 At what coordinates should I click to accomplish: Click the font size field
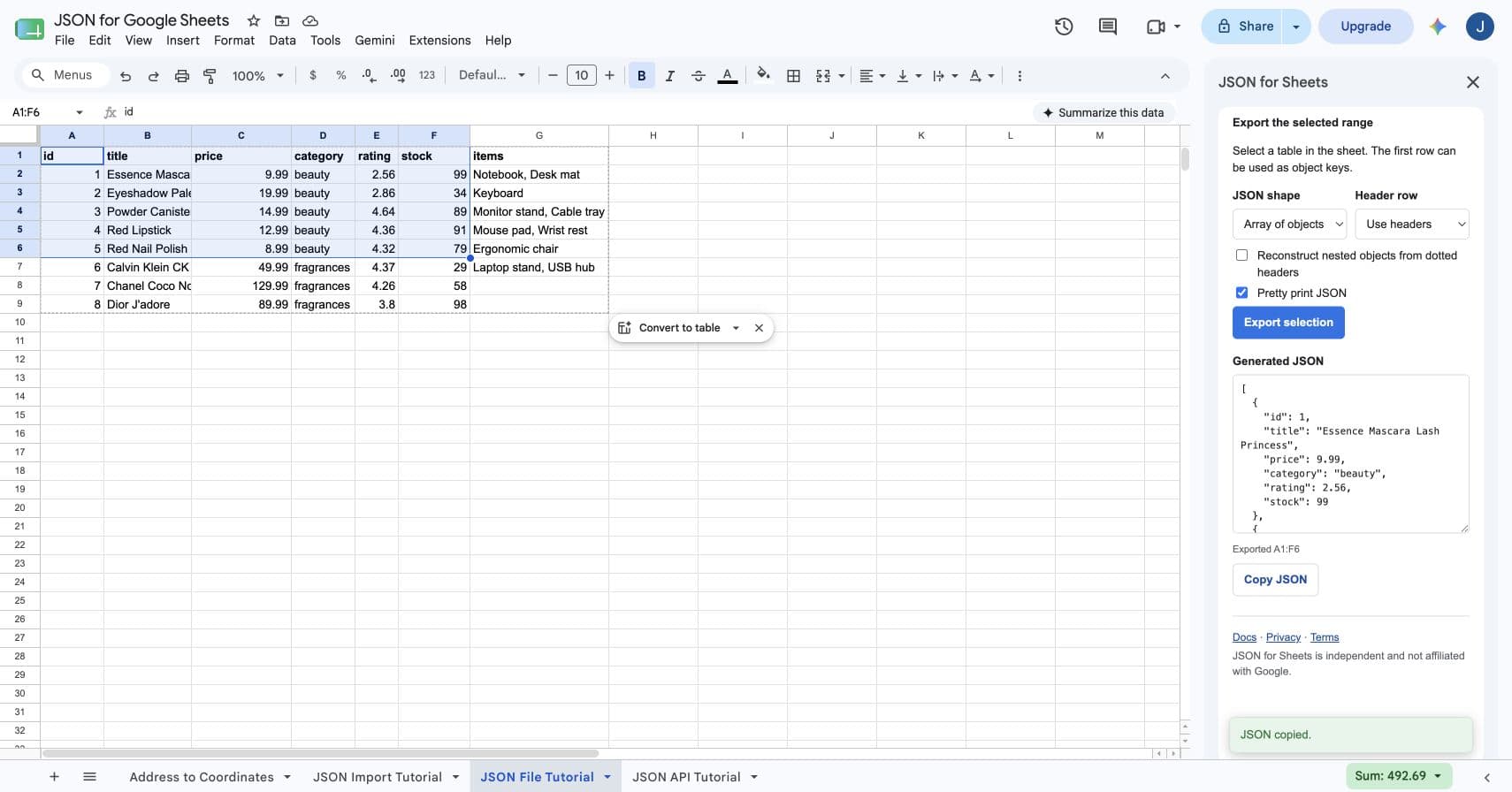coord(581,76)
